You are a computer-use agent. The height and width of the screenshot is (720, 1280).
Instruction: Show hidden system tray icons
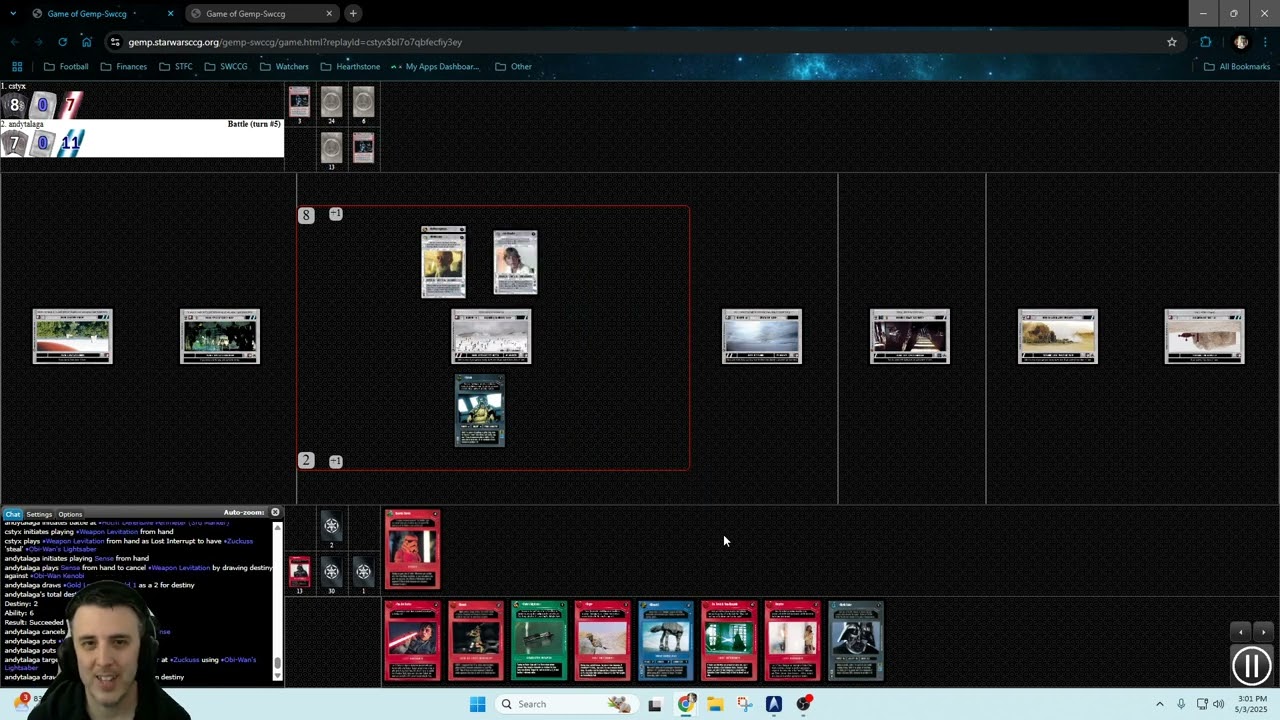(1160, 704)
